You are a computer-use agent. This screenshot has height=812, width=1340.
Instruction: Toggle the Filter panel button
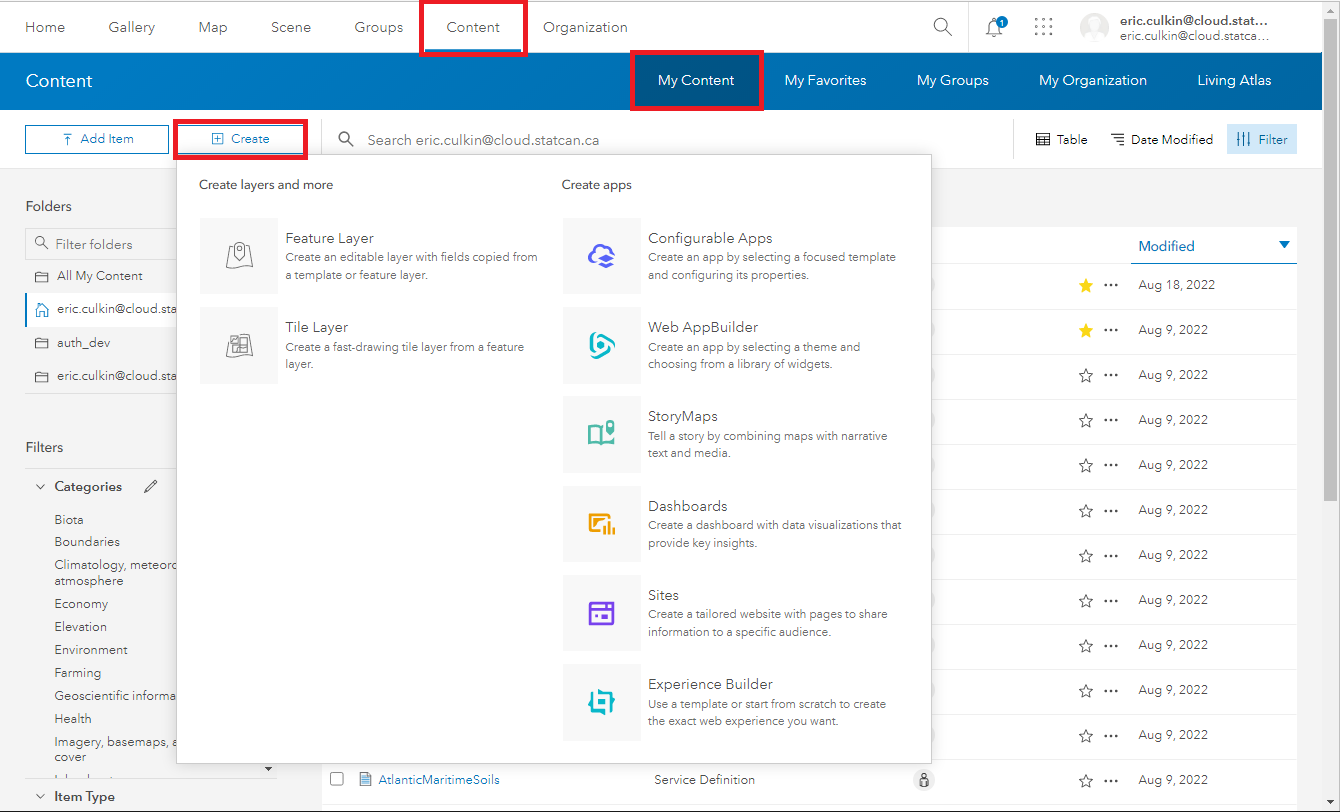click(x=1262, y=139)
